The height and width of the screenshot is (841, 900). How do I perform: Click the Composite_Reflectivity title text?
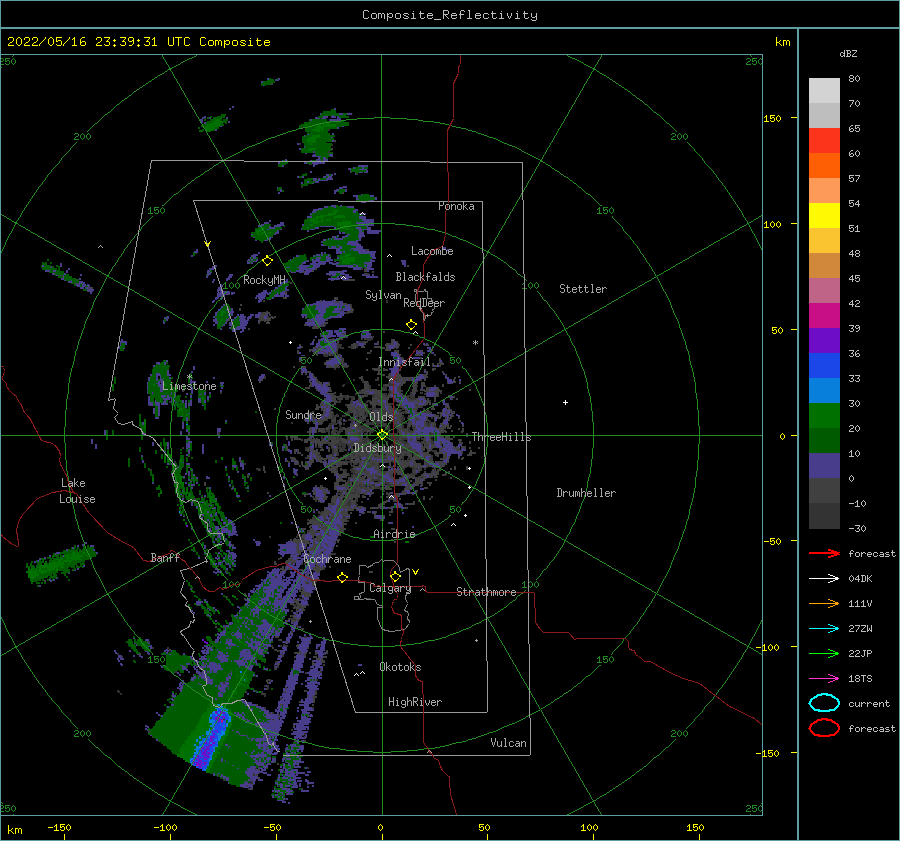tap(450, 15)
